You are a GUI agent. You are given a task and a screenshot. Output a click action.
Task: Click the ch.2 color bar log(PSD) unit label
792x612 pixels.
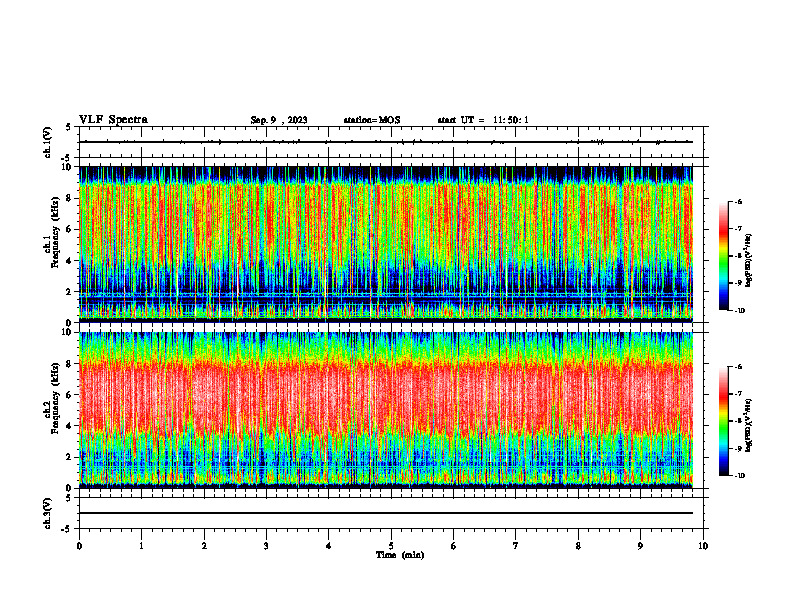coord(750,426)
